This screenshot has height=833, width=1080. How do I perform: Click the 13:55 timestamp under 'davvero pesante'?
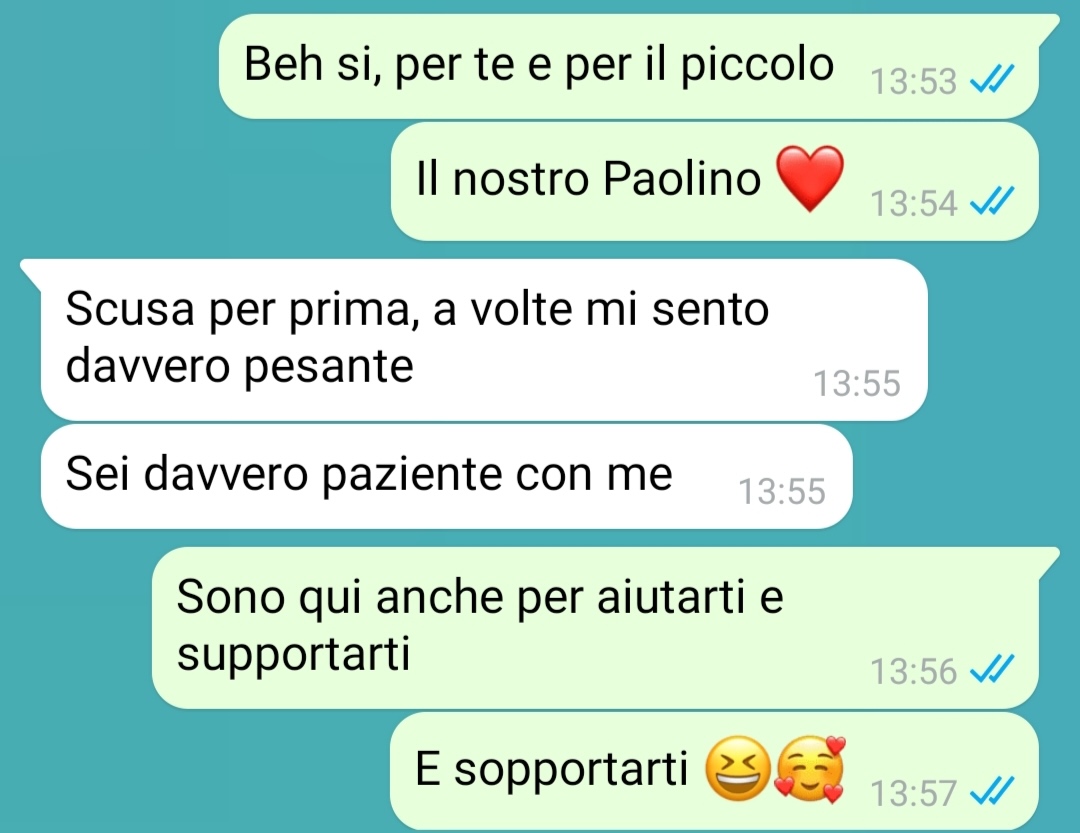[x=857, y=383]
